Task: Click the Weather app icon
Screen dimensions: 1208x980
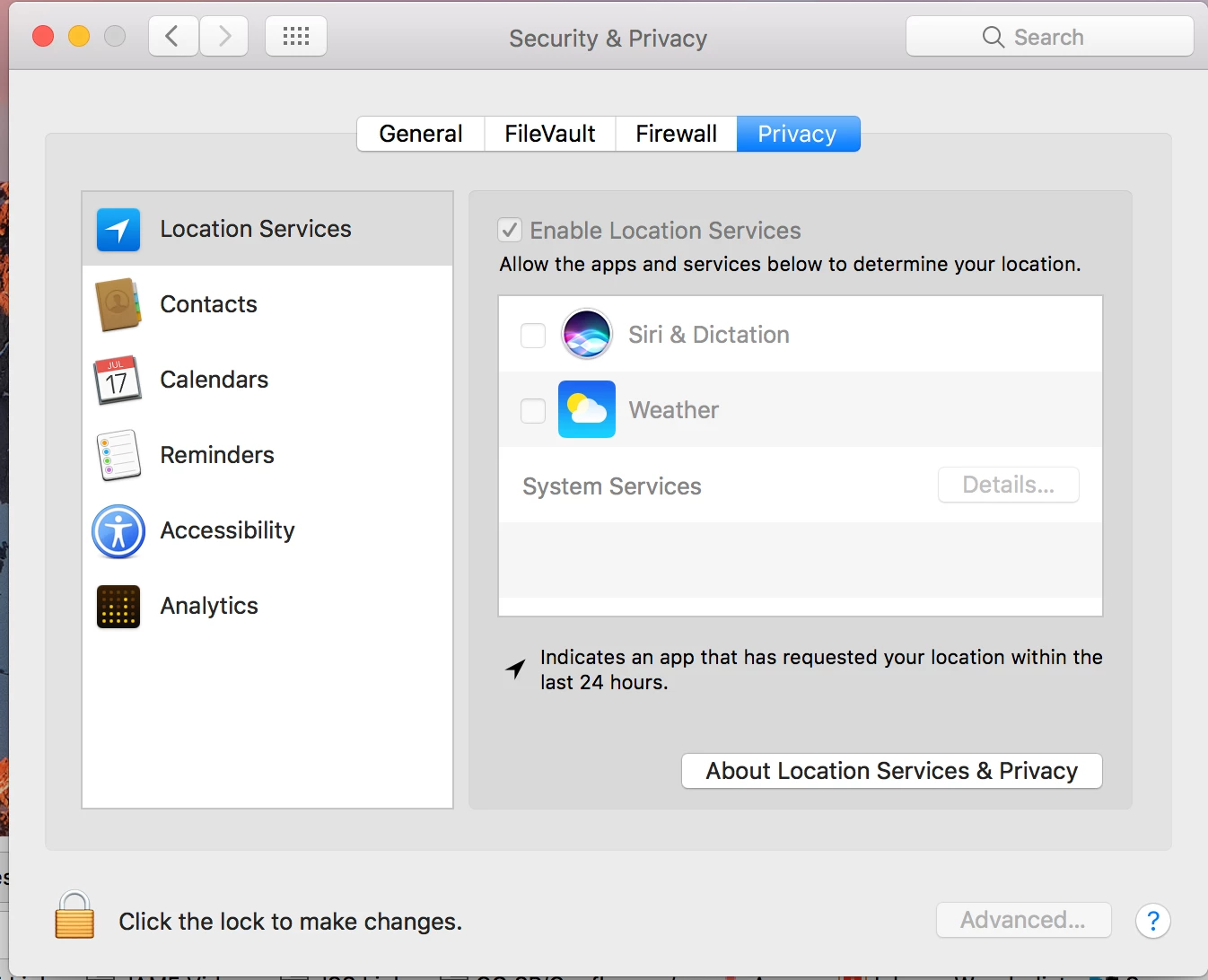Action: click(x=587, y=409)
